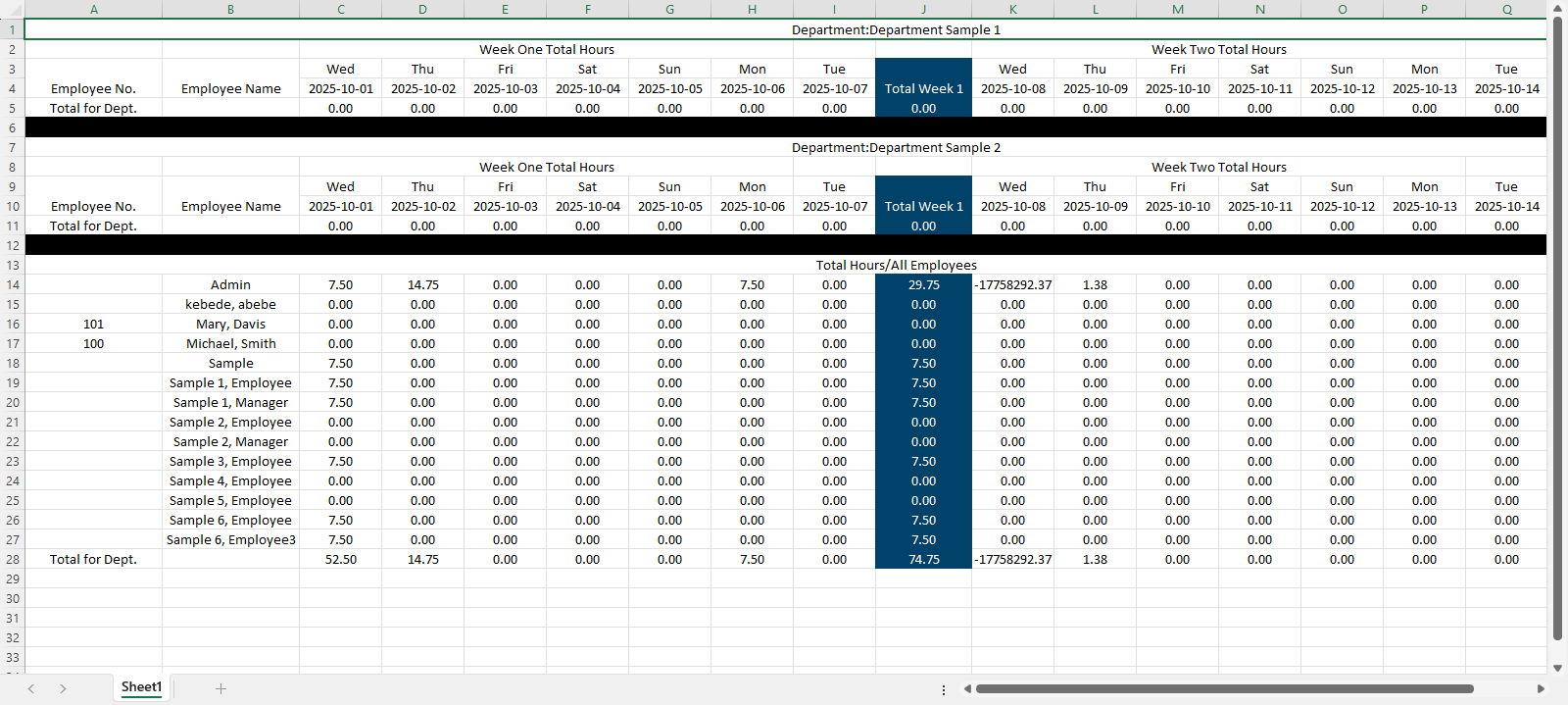Select row 14 header
The image size is (1568, 705).
12,284
